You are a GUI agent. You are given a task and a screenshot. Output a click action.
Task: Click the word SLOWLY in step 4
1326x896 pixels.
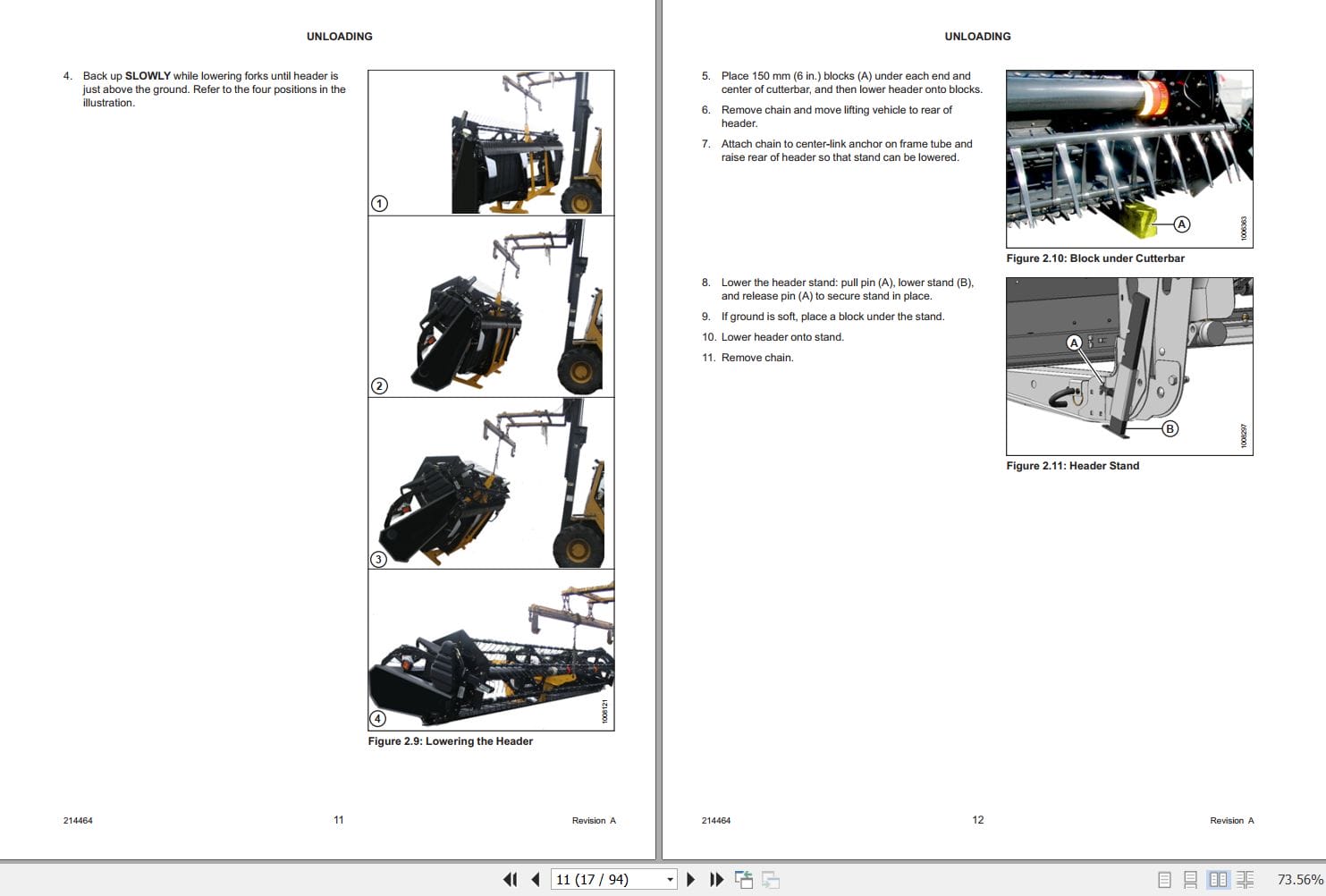point(148,76)
